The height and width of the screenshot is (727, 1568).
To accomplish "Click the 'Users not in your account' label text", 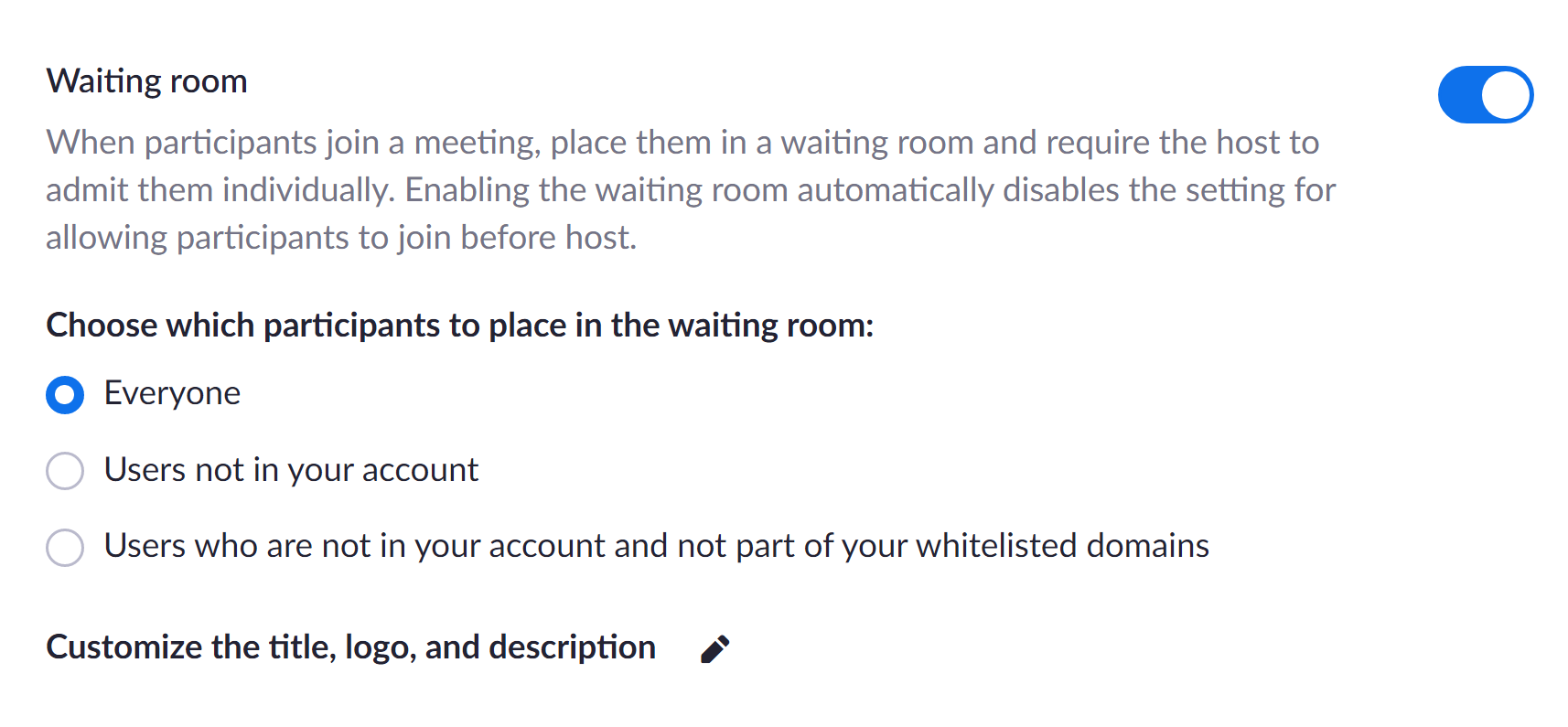I will point(291,470).
